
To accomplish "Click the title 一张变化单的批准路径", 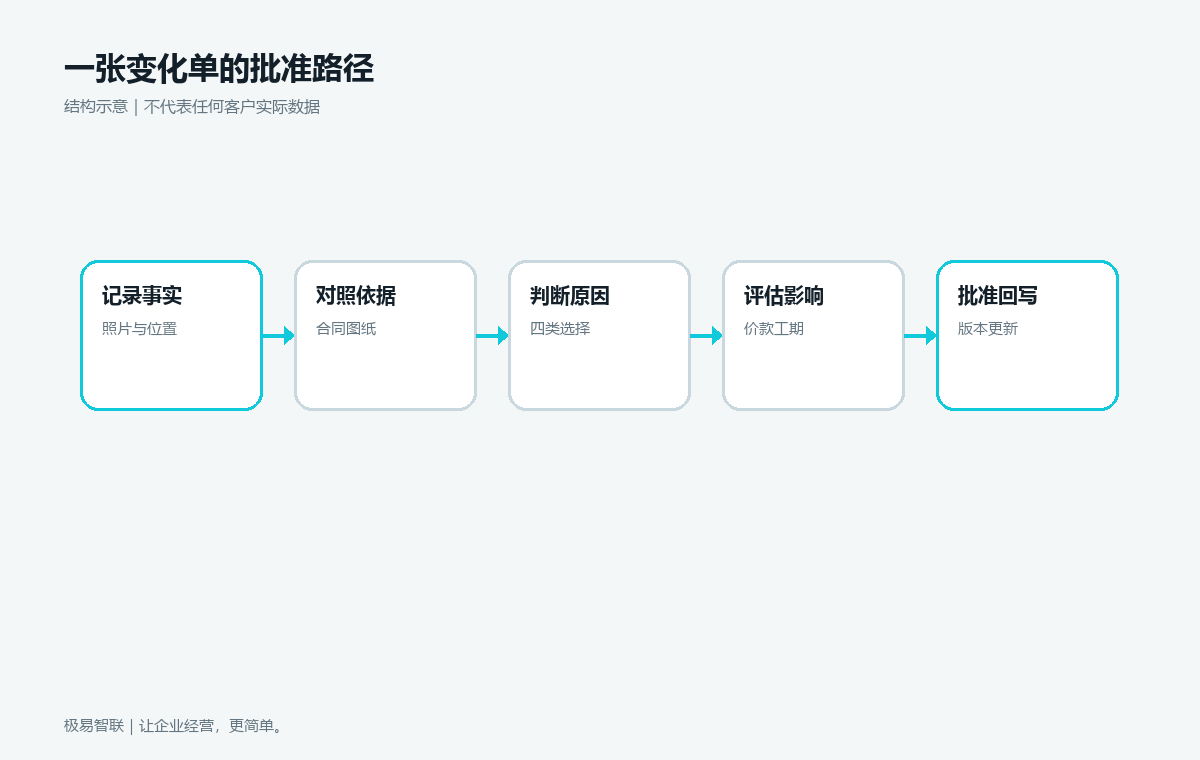I will point(219,69).
